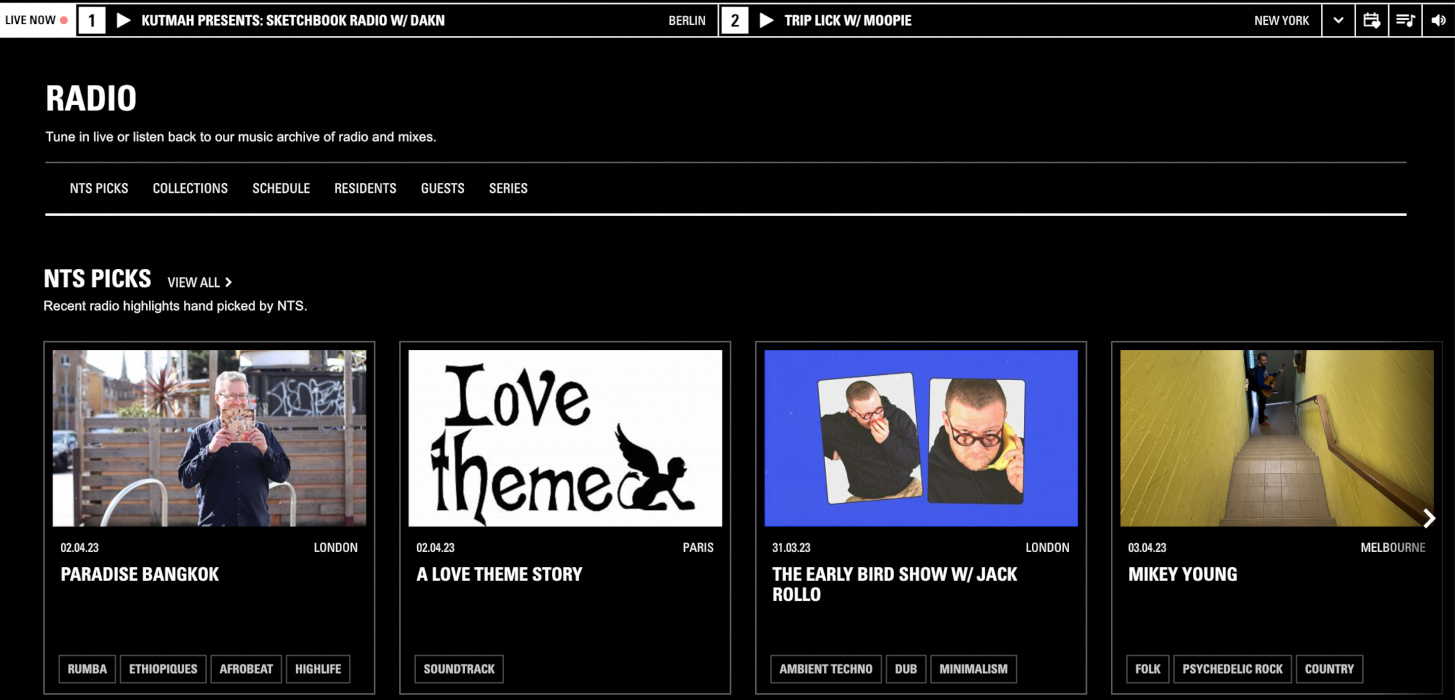Open the tracklist playlist icon
This screenshot has height=700, width=1455.
tap(1405, 20)
